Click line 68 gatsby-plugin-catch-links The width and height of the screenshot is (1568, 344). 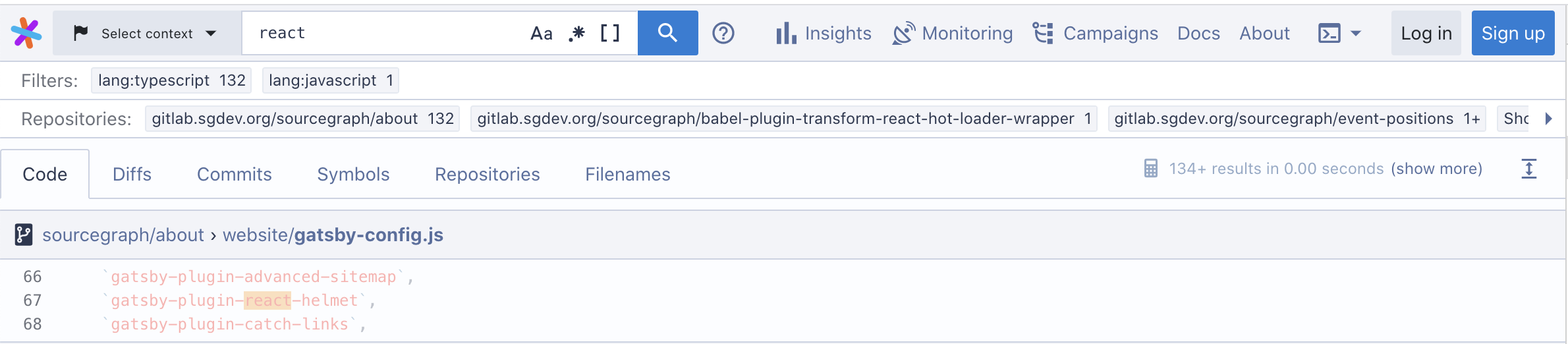pos(234,324)
